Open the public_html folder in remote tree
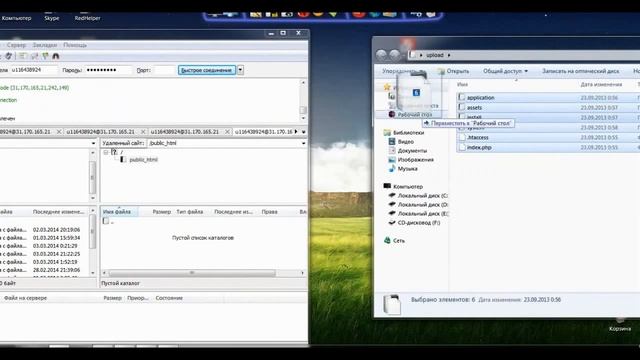640x360 pixels. (x=143, y=160)
